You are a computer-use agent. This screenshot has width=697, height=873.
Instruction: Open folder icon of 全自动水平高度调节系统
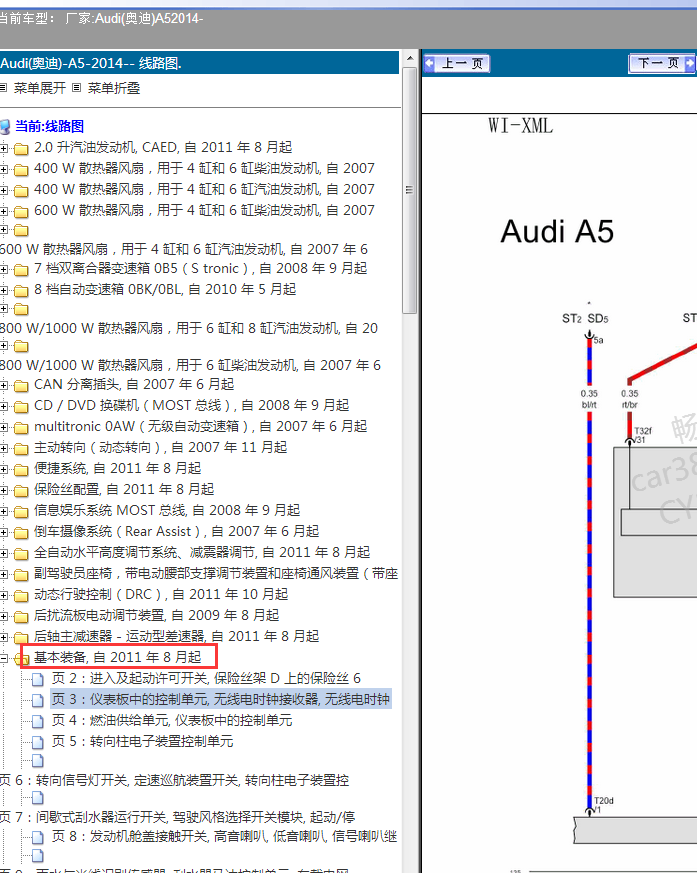click(x=21, y=553)
